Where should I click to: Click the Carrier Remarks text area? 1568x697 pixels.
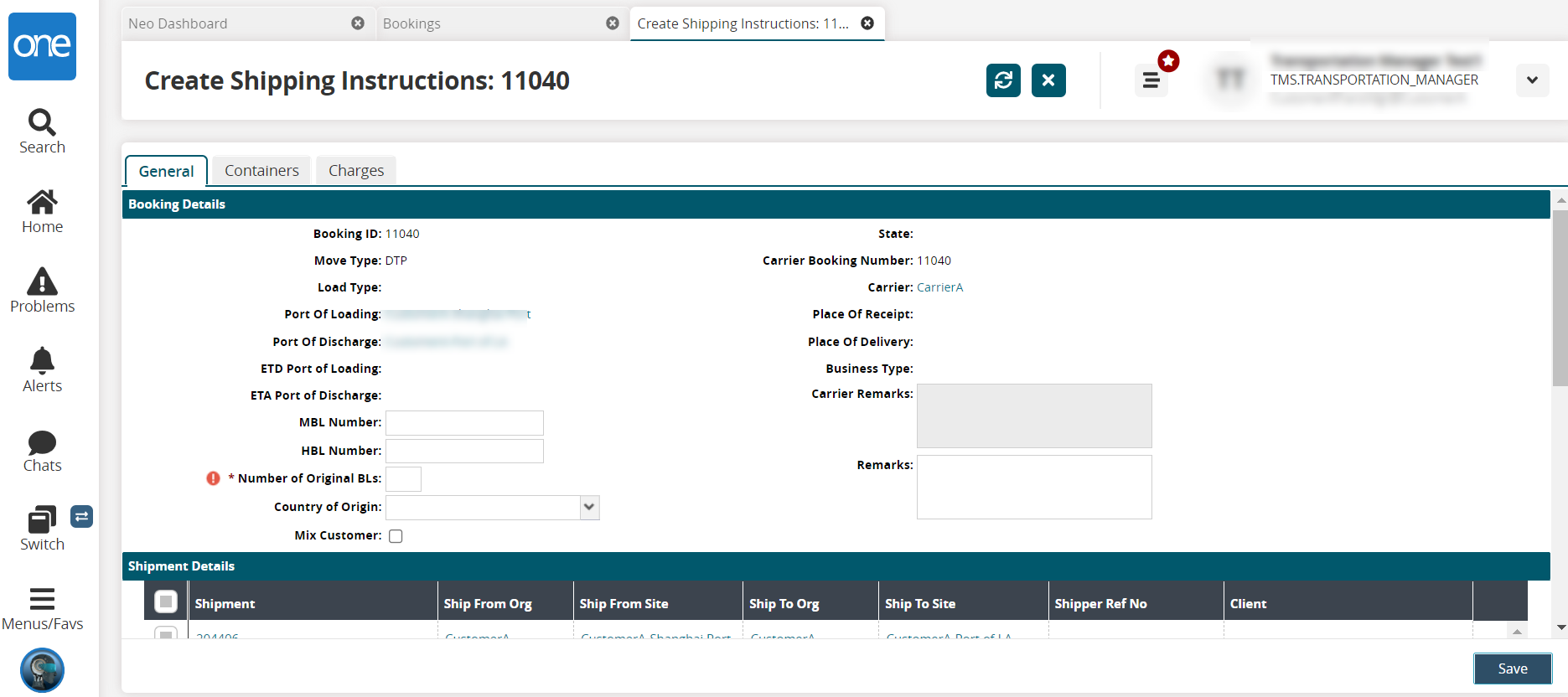pyautogui.click(x=1034, y=416)
